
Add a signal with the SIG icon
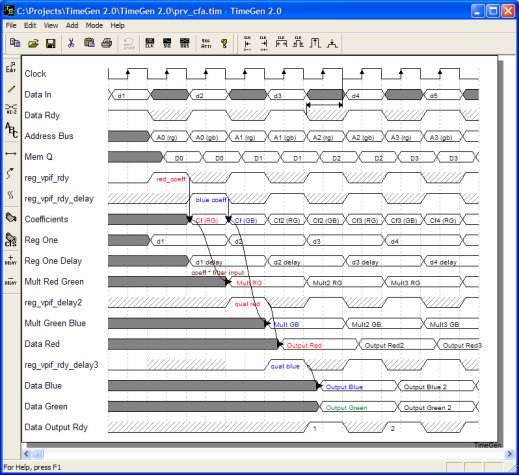(x=167, y=43)
